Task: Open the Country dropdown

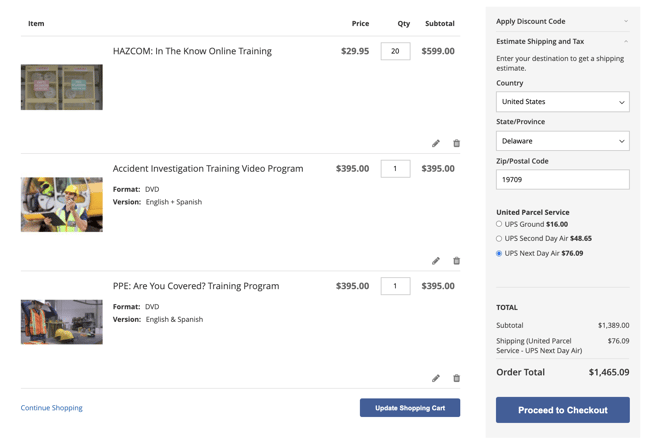Action: (562, 102)
